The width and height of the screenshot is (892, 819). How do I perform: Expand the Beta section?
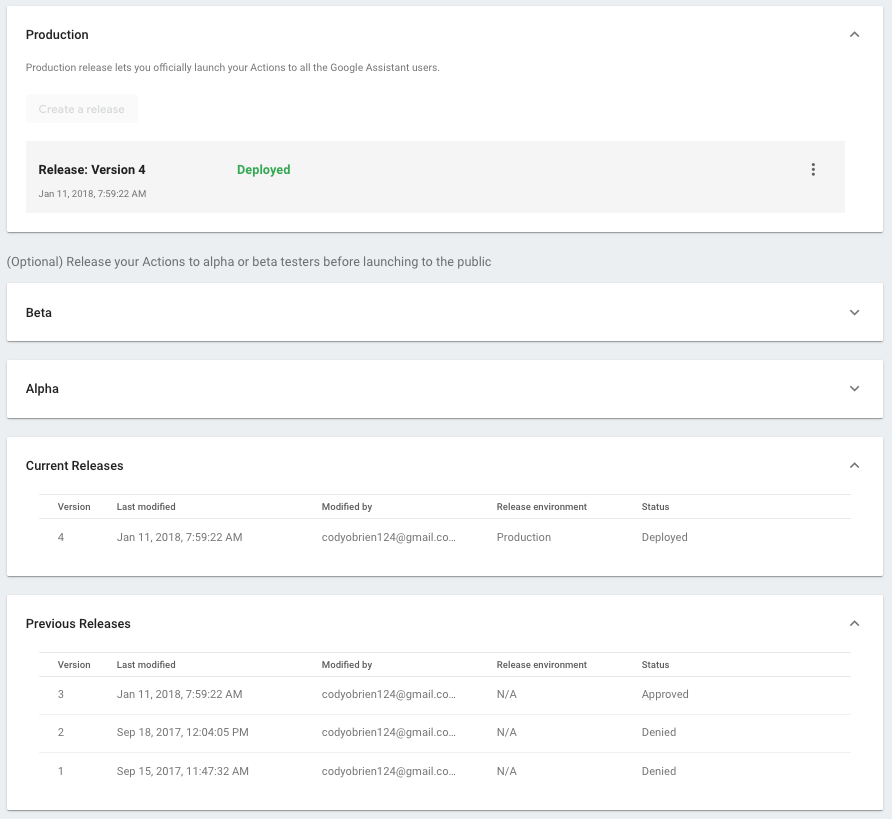[855, 312]
